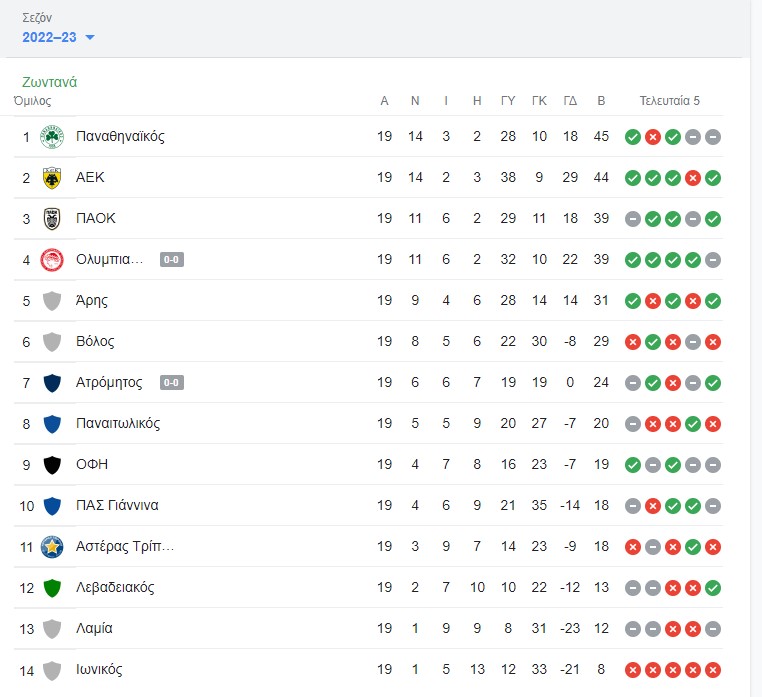This screenshot has width=762, height=697.
Task: Click the Αστέρας Τρίπολης star logo
Action: coord(52,547)
